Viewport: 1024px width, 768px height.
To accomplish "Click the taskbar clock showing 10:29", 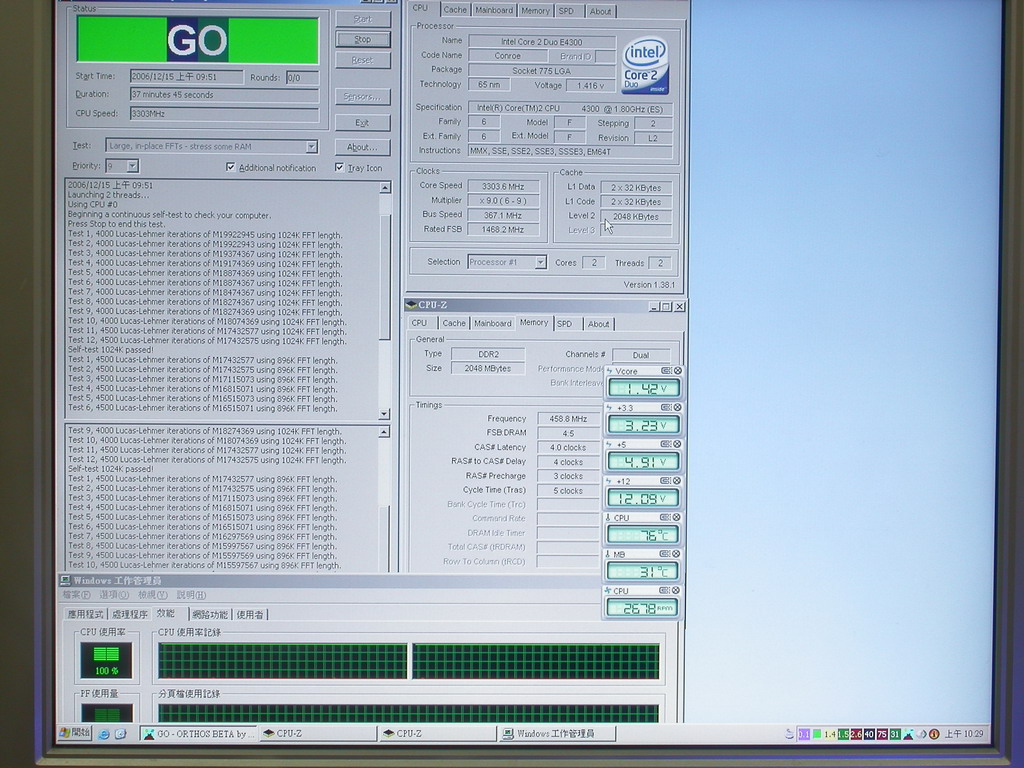I will point(964,734).
